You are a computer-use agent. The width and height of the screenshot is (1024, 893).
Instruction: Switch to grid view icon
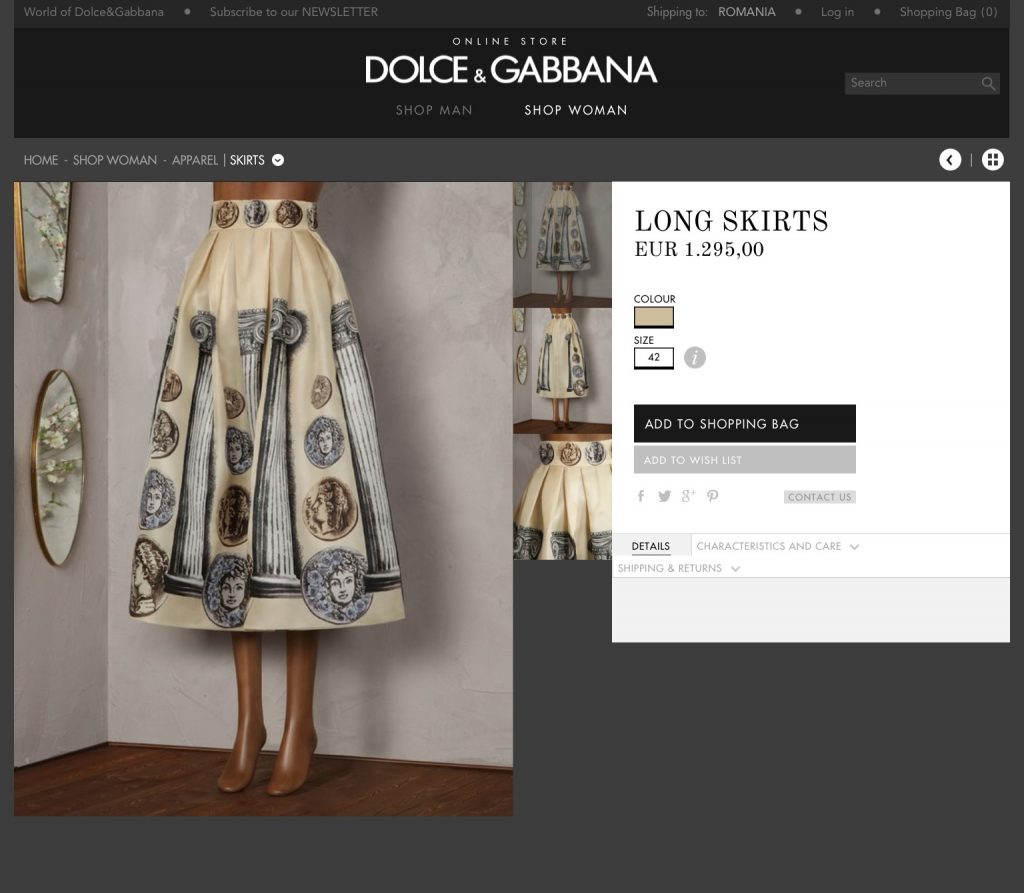tap(992, 160)
